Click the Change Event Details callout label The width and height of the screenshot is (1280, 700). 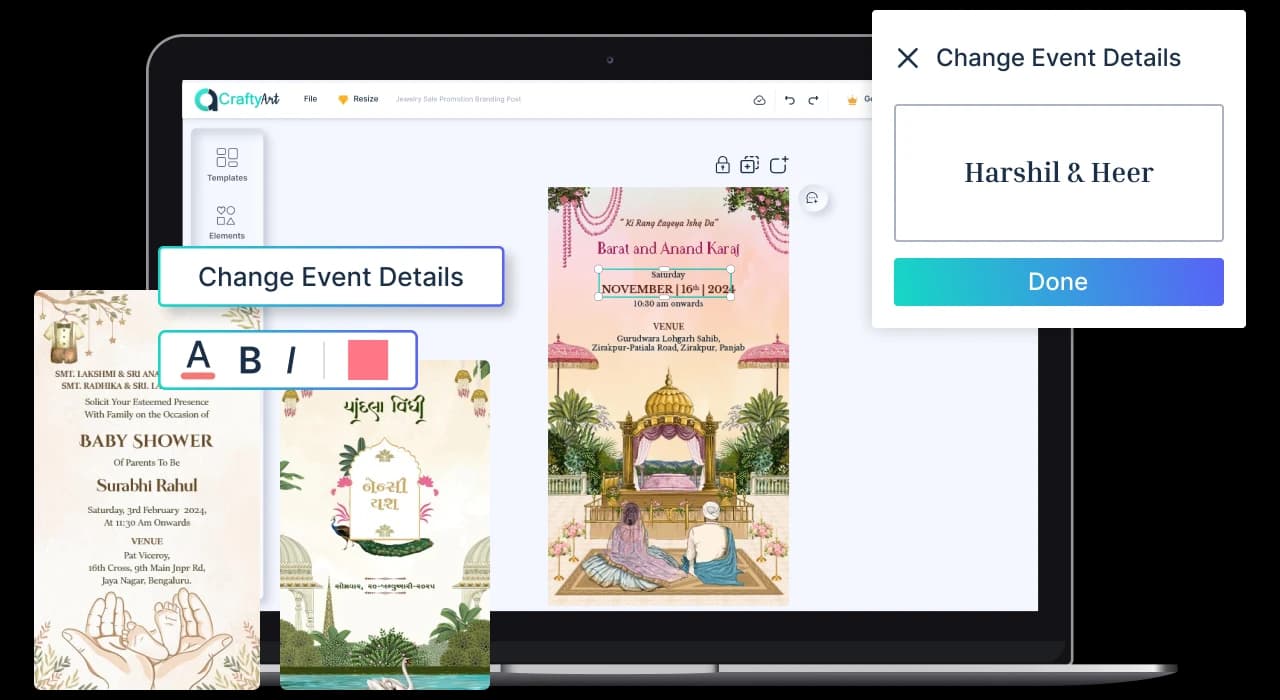(x=331, y=277)
